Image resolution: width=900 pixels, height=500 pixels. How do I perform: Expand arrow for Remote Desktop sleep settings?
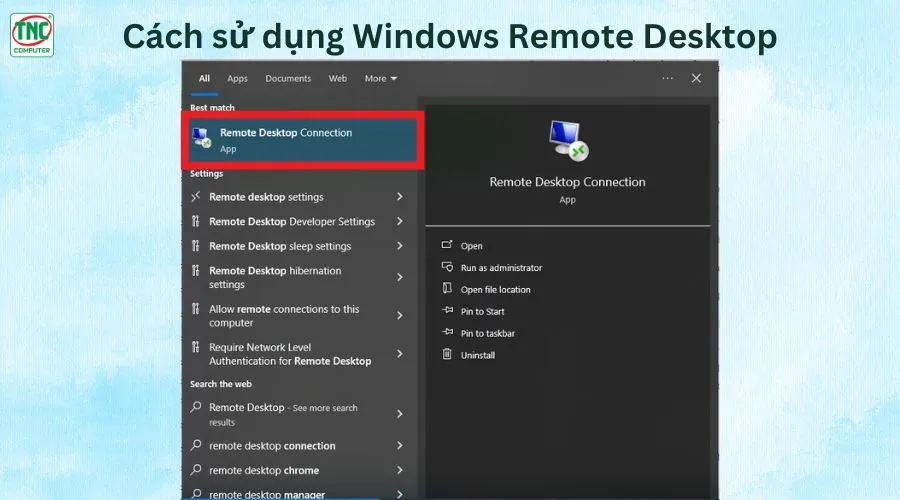(x=399, y=246)
